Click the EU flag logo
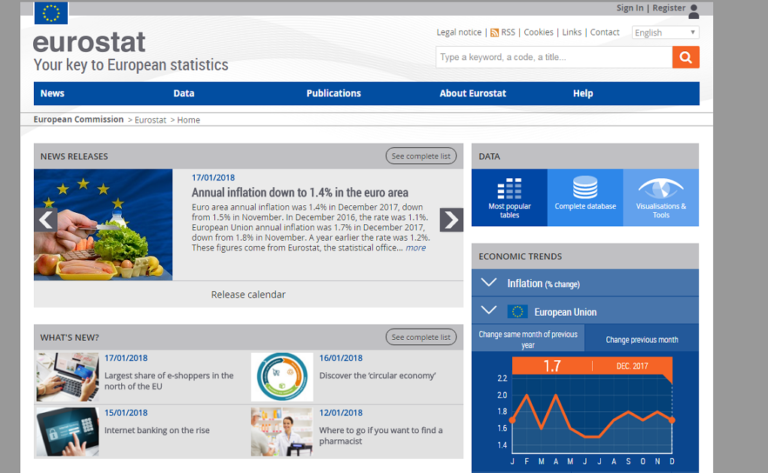The height and width of the screenshot is (473, 768). coord(51,13)
